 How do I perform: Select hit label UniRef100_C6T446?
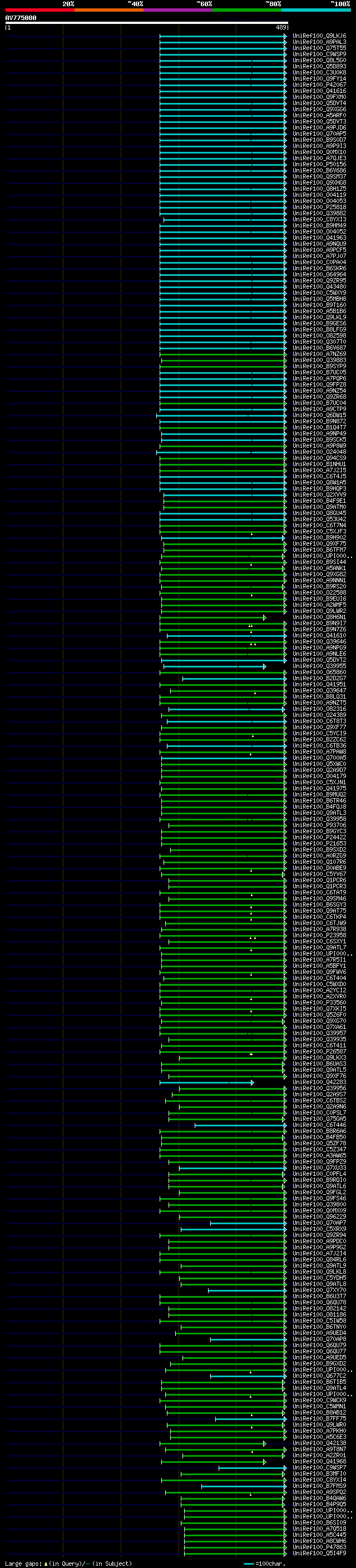319,1125
